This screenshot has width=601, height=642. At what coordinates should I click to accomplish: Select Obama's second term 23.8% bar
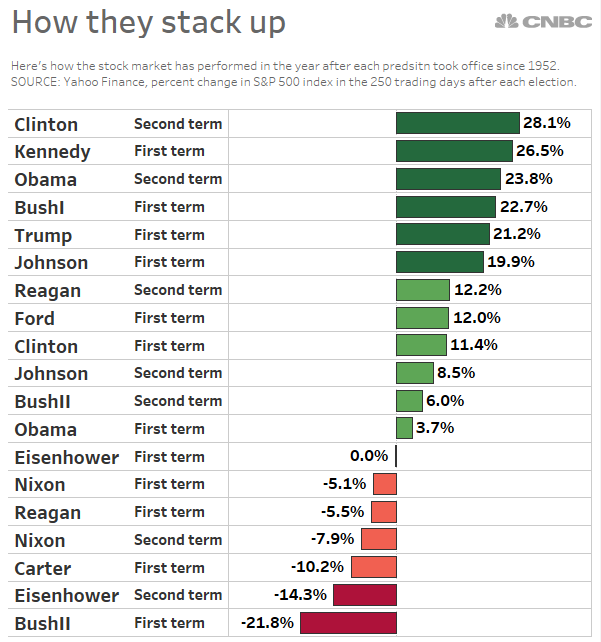click(448, 179)
